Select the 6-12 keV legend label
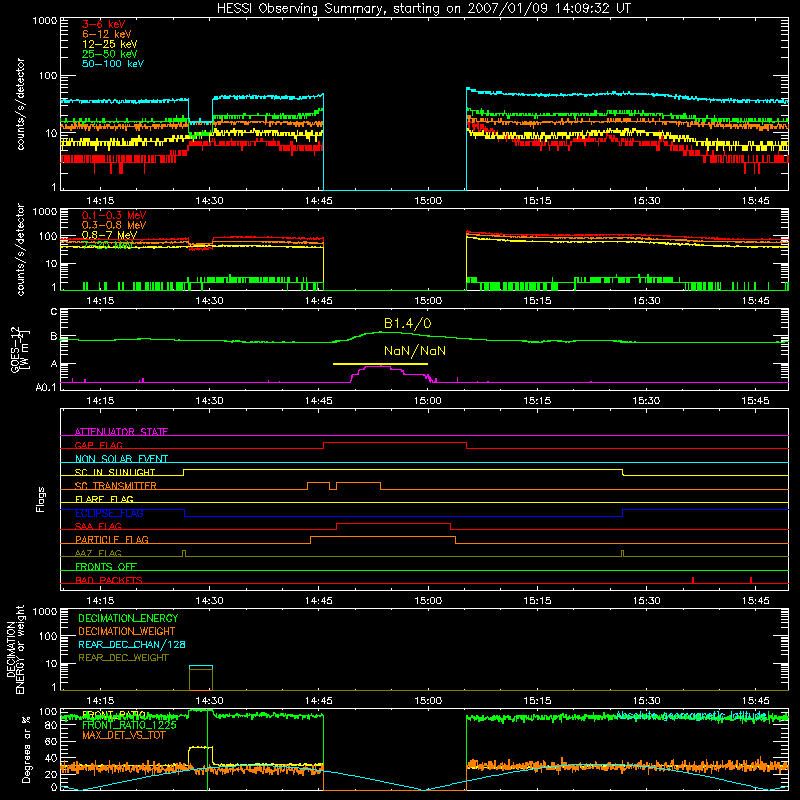The width and height of the screenshot is (800, 800). (107, 34)
